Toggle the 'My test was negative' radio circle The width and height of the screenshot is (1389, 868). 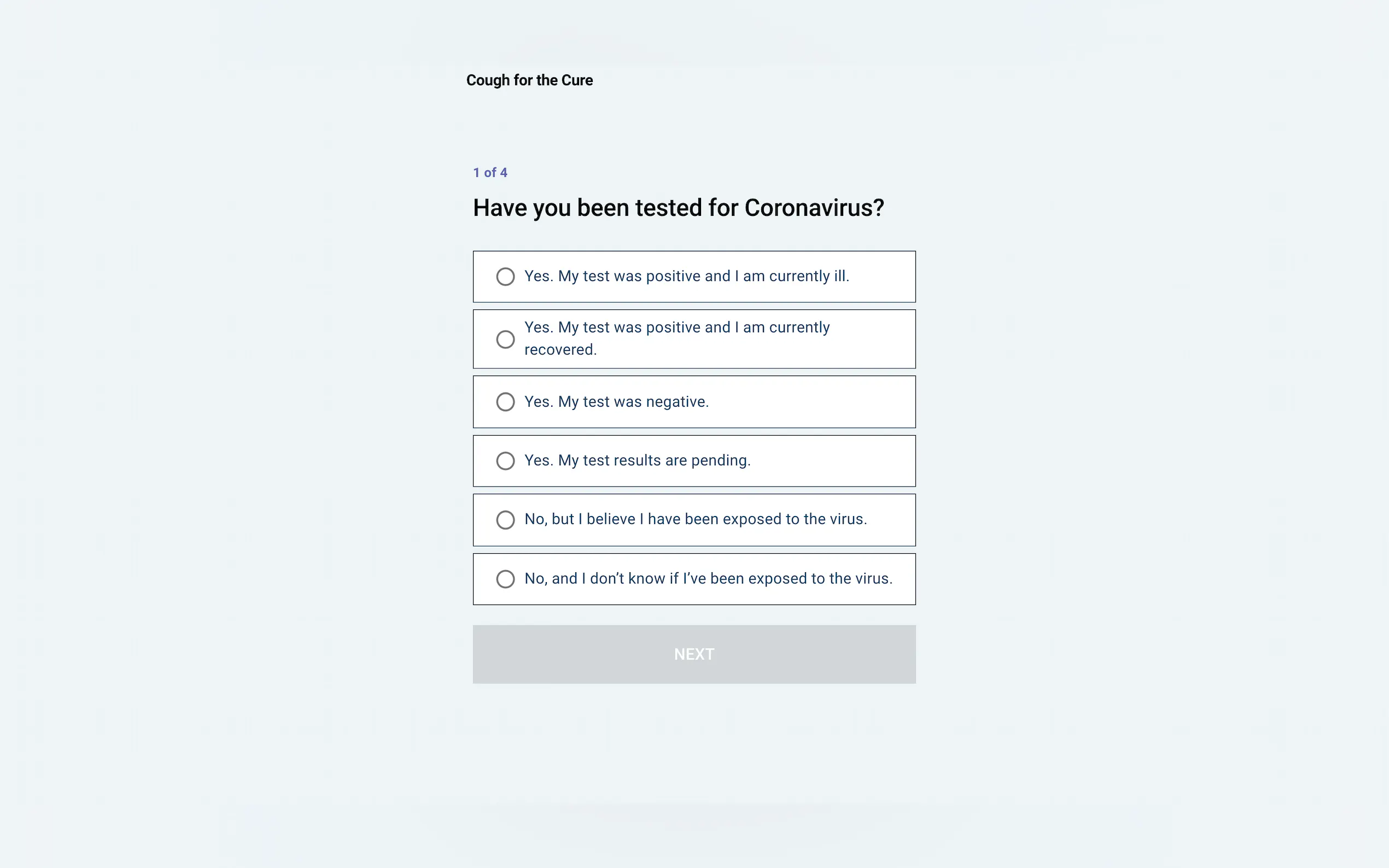[505, 402]
